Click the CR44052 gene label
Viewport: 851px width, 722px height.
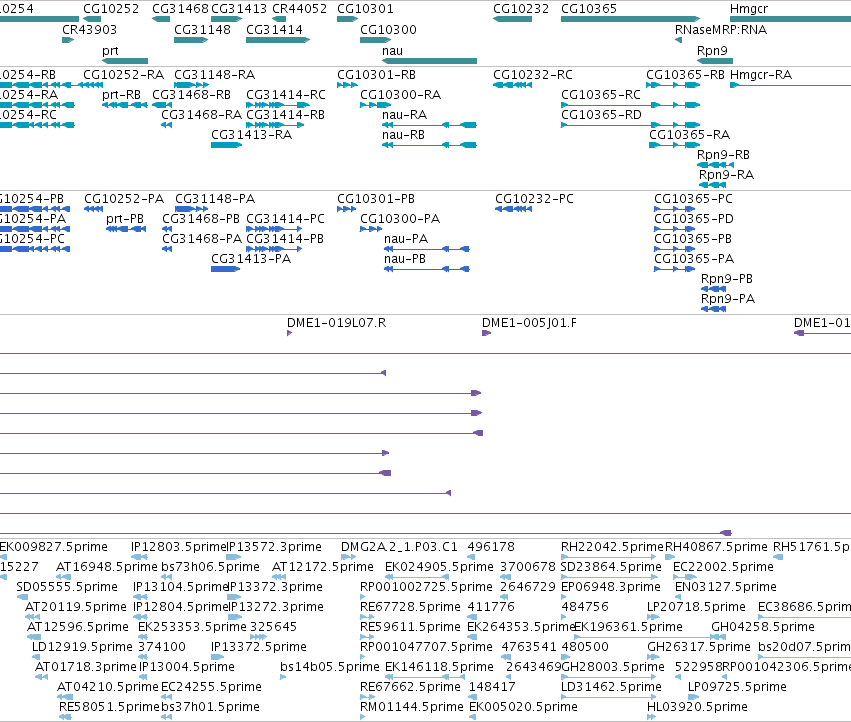300,9
